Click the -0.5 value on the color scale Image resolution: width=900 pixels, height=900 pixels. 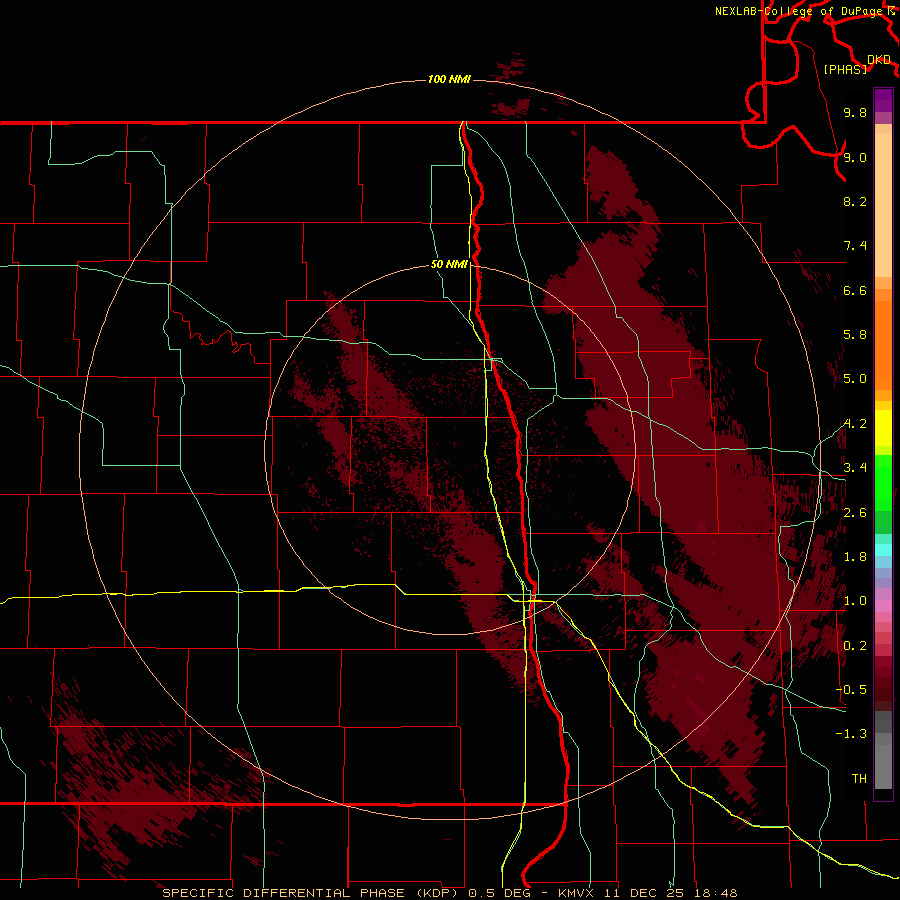tap(851, 690)
